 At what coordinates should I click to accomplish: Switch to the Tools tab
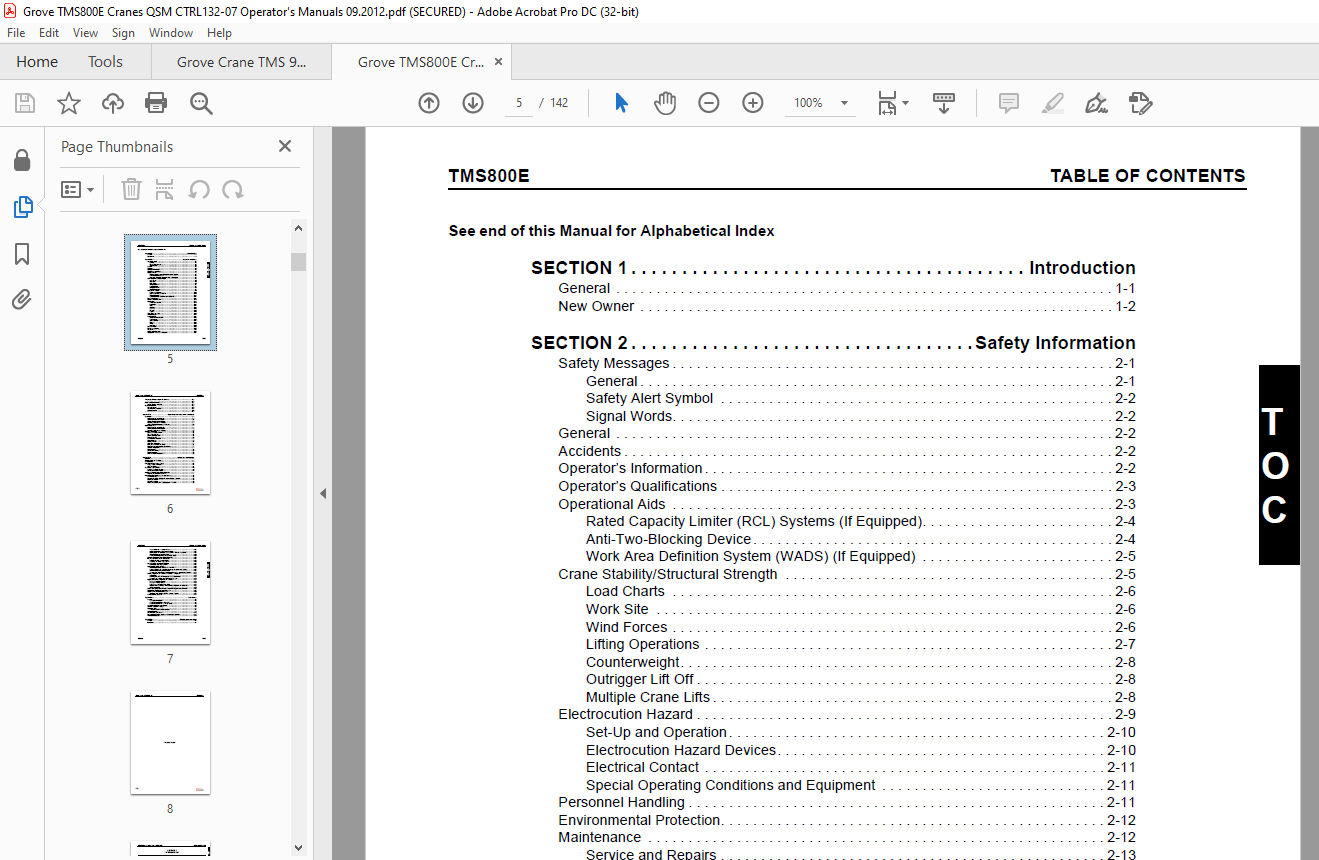coord(105,62)
